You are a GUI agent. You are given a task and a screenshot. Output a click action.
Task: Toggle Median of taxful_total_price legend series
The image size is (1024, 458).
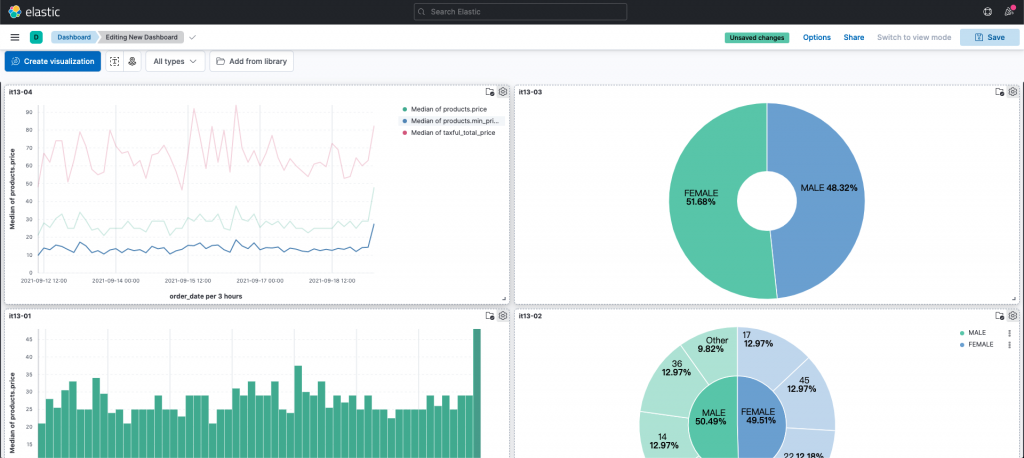(449, 133)
